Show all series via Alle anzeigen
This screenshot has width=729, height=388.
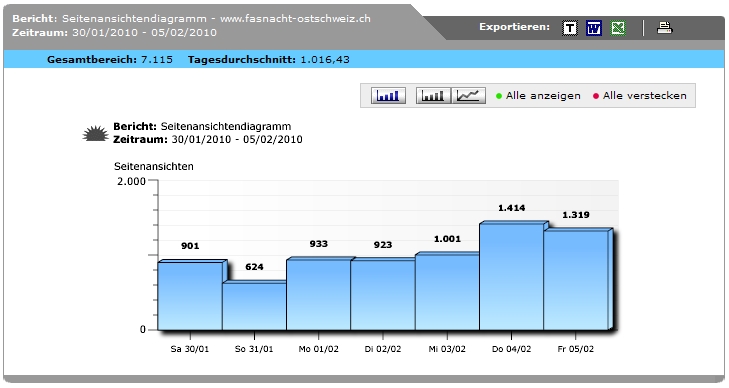point(543,96)
